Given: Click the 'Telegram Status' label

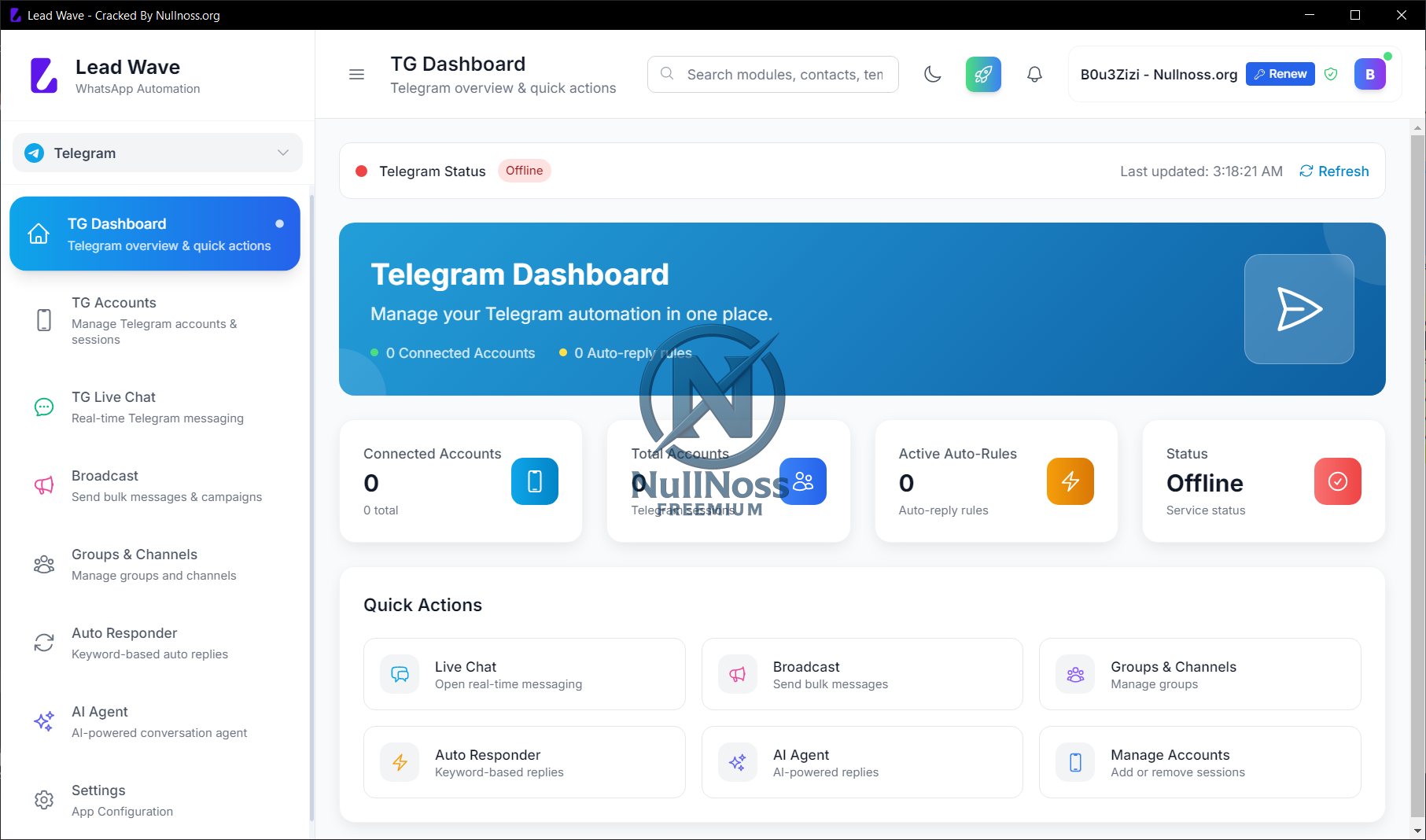Looking at the screenshot, I should pyautogui.click(x=433, y=171).
